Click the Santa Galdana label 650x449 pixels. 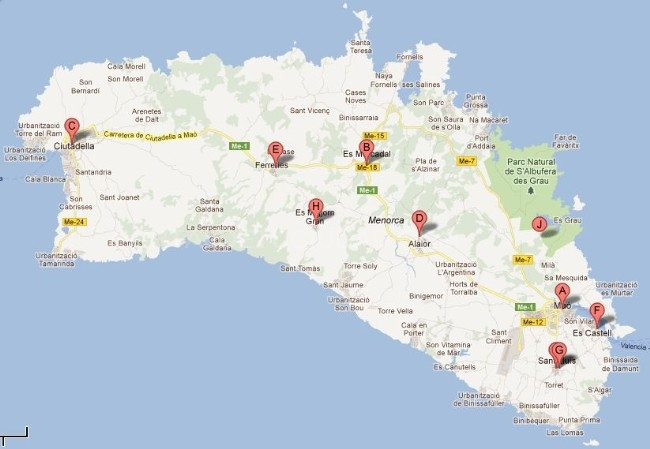tap(209, 205)
